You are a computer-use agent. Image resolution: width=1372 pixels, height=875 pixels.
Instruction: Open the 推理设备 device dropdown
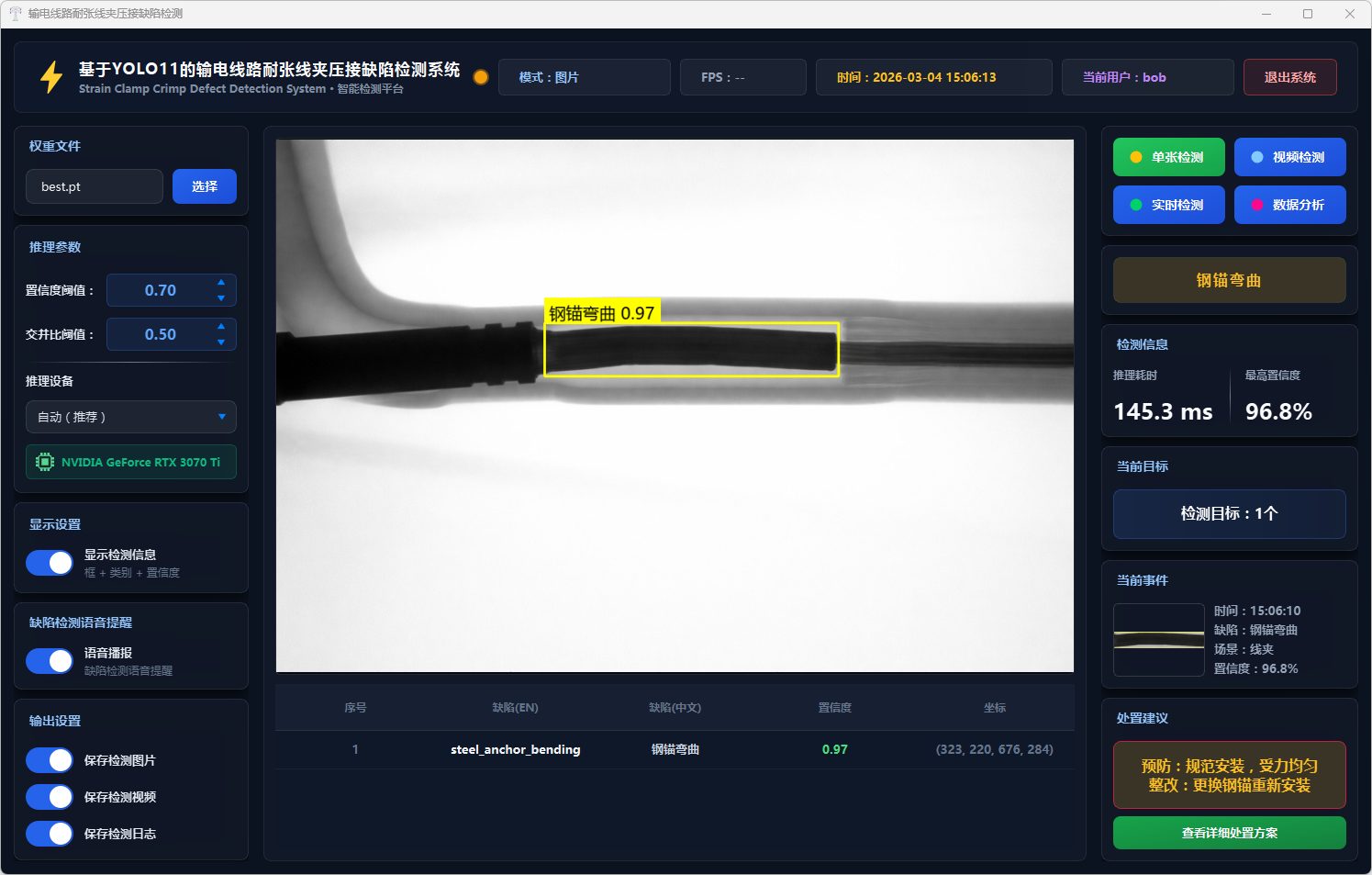[x=131, y=417]
